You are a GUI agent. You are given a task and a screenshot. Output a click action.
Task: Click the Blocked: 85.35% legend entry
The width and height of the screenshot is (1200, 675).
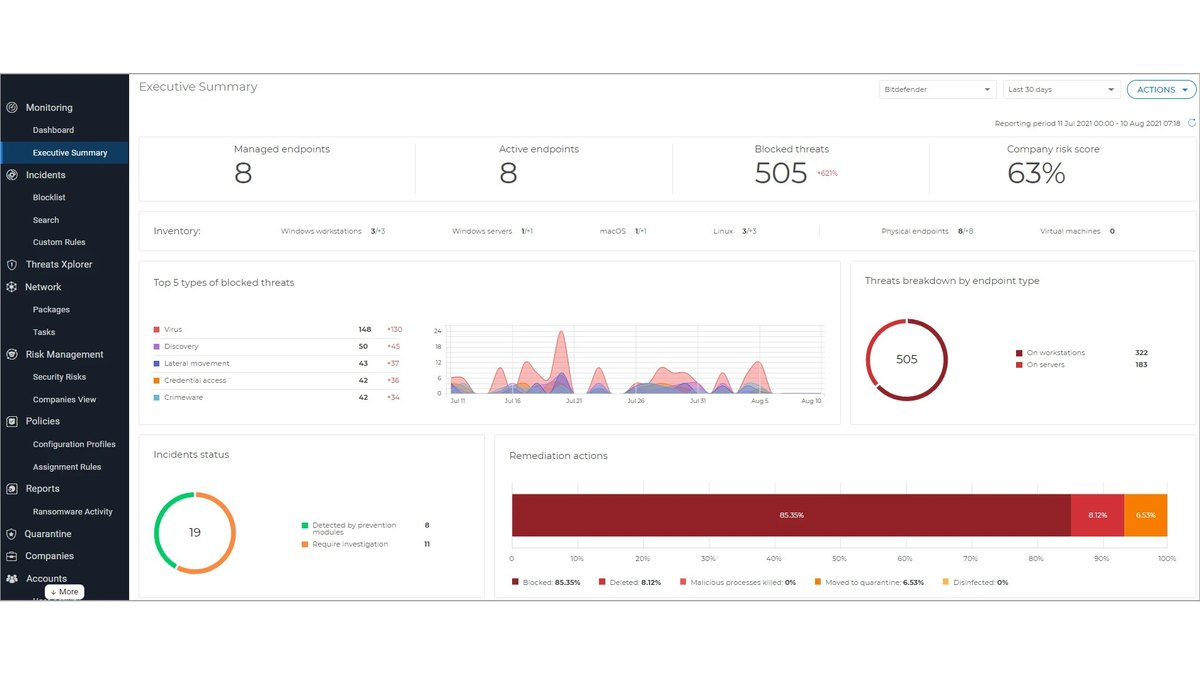pos(546,582)
